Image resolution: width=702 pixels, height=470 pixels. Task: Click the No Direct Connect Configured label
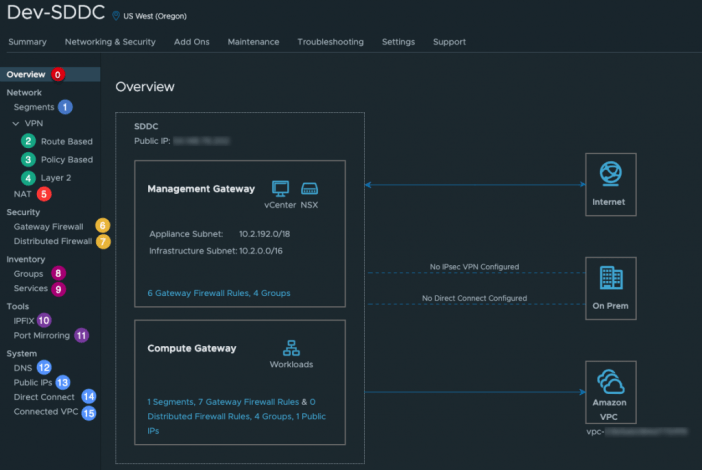[x=475, y=298]
